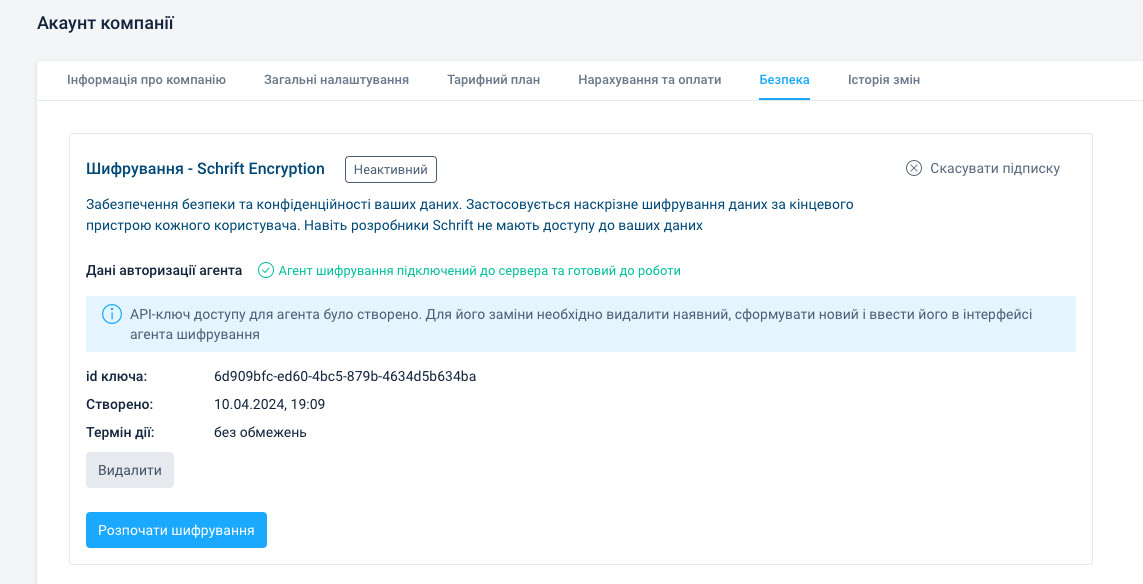
Task: Click the green checkmark agent status icon
Action: click(x=265, y=270)
